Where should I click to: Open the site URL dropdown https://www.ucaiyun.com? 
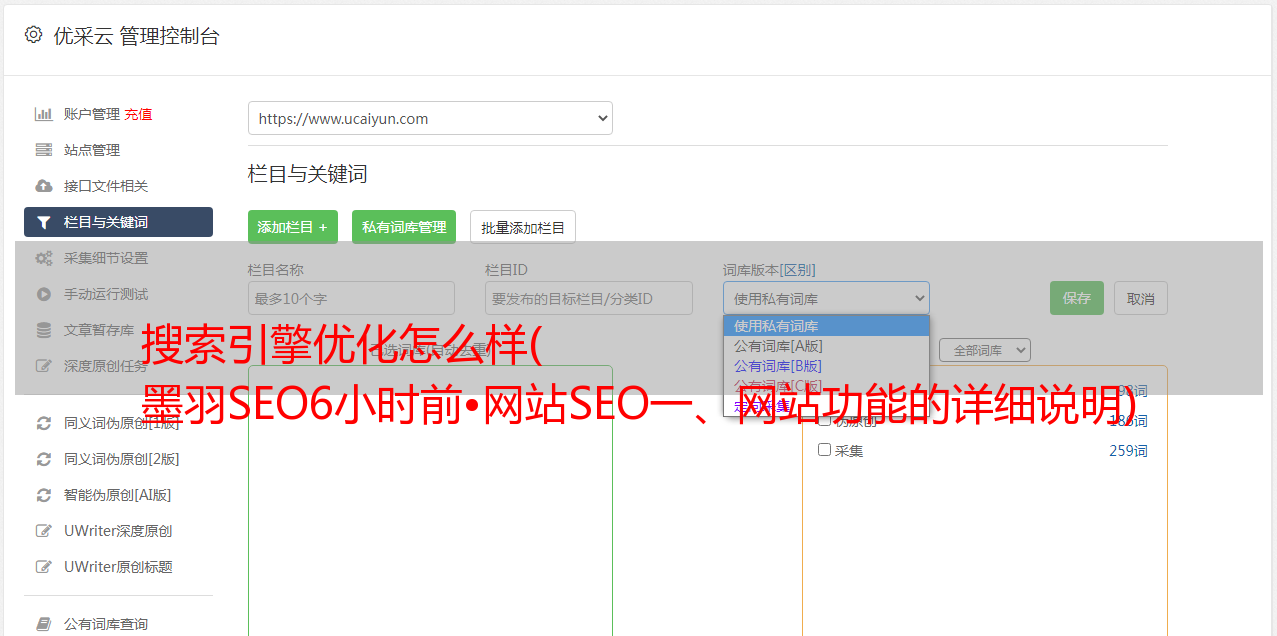pos(430,118)
